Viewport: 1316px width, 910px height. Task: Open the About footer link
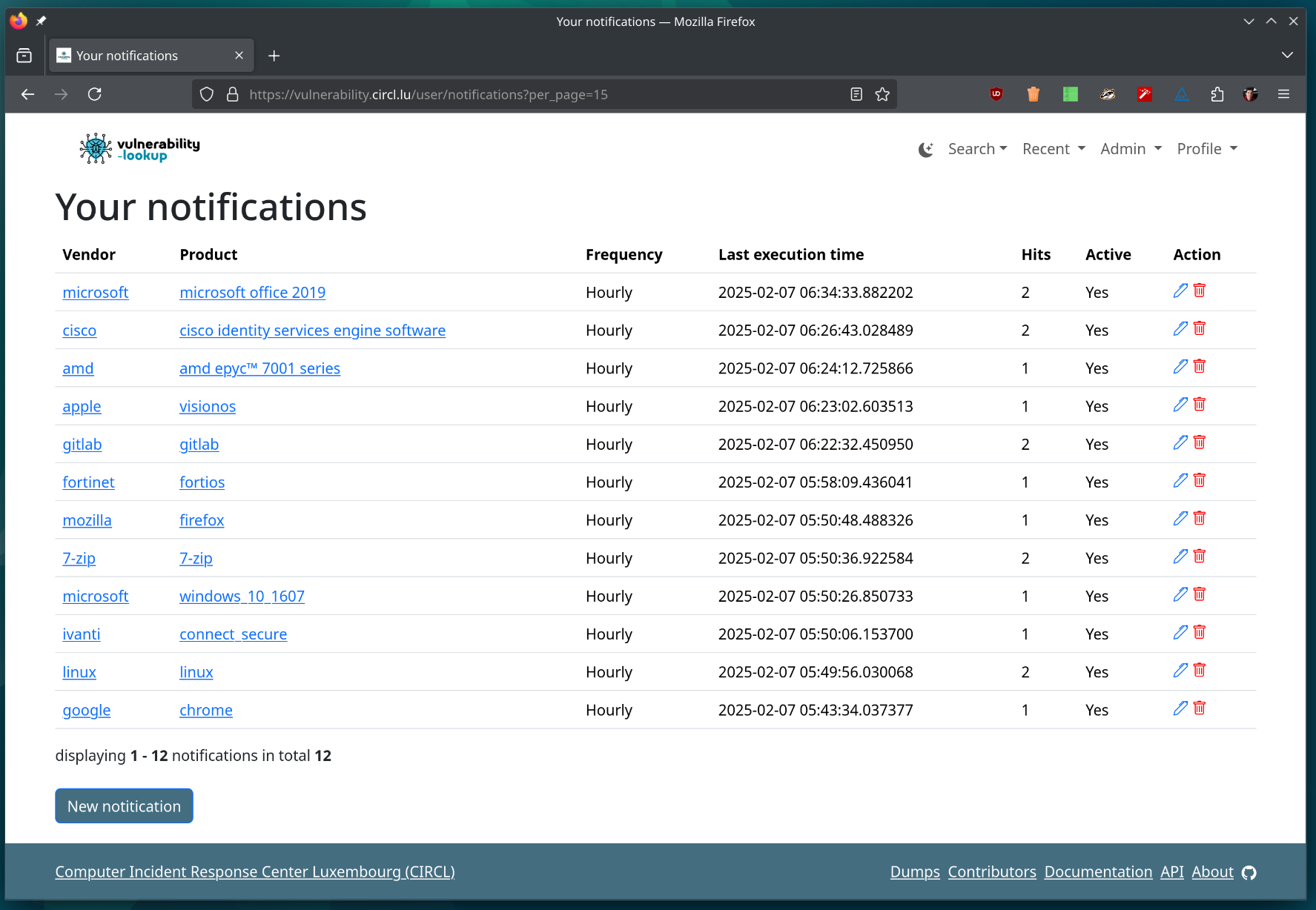click(x=1213, y=872)
